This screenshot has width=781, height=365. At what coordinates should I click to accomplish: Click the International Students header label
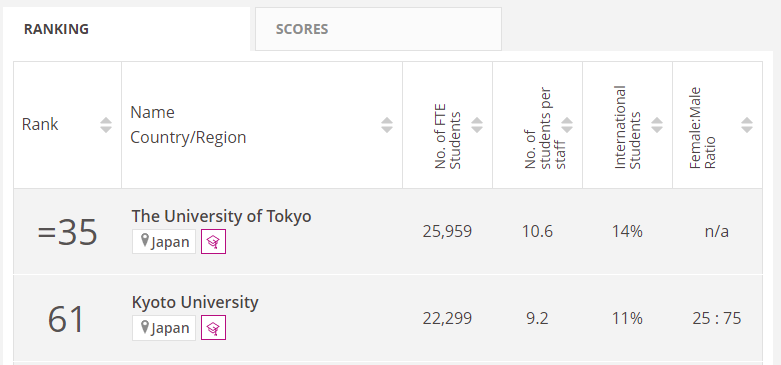point(627,127)
